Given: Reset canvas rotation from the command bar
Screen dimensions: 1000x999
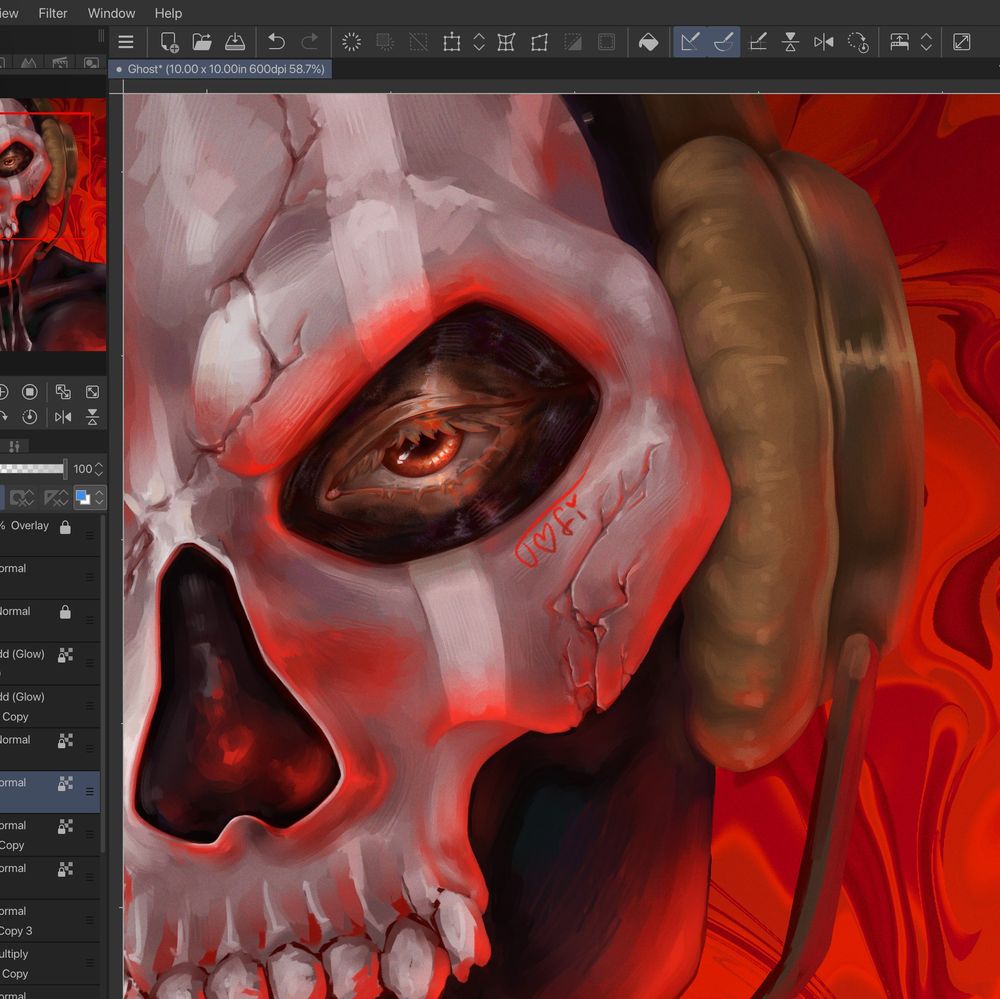Looking at the screenshot, I should [858, 42].
